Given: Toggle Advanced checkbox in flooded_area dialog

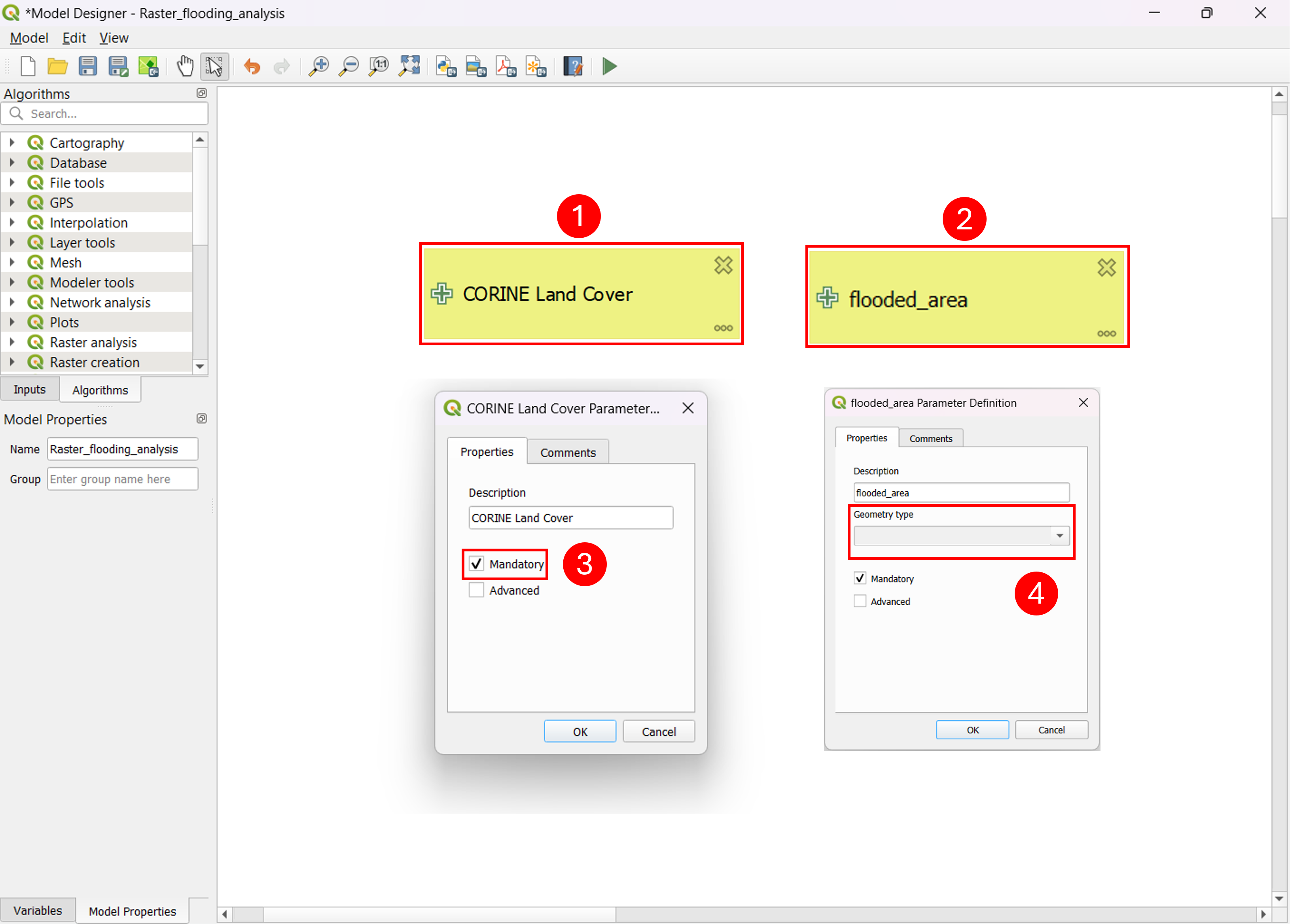Looking at the screenshot, I should [x=860, y=601].
